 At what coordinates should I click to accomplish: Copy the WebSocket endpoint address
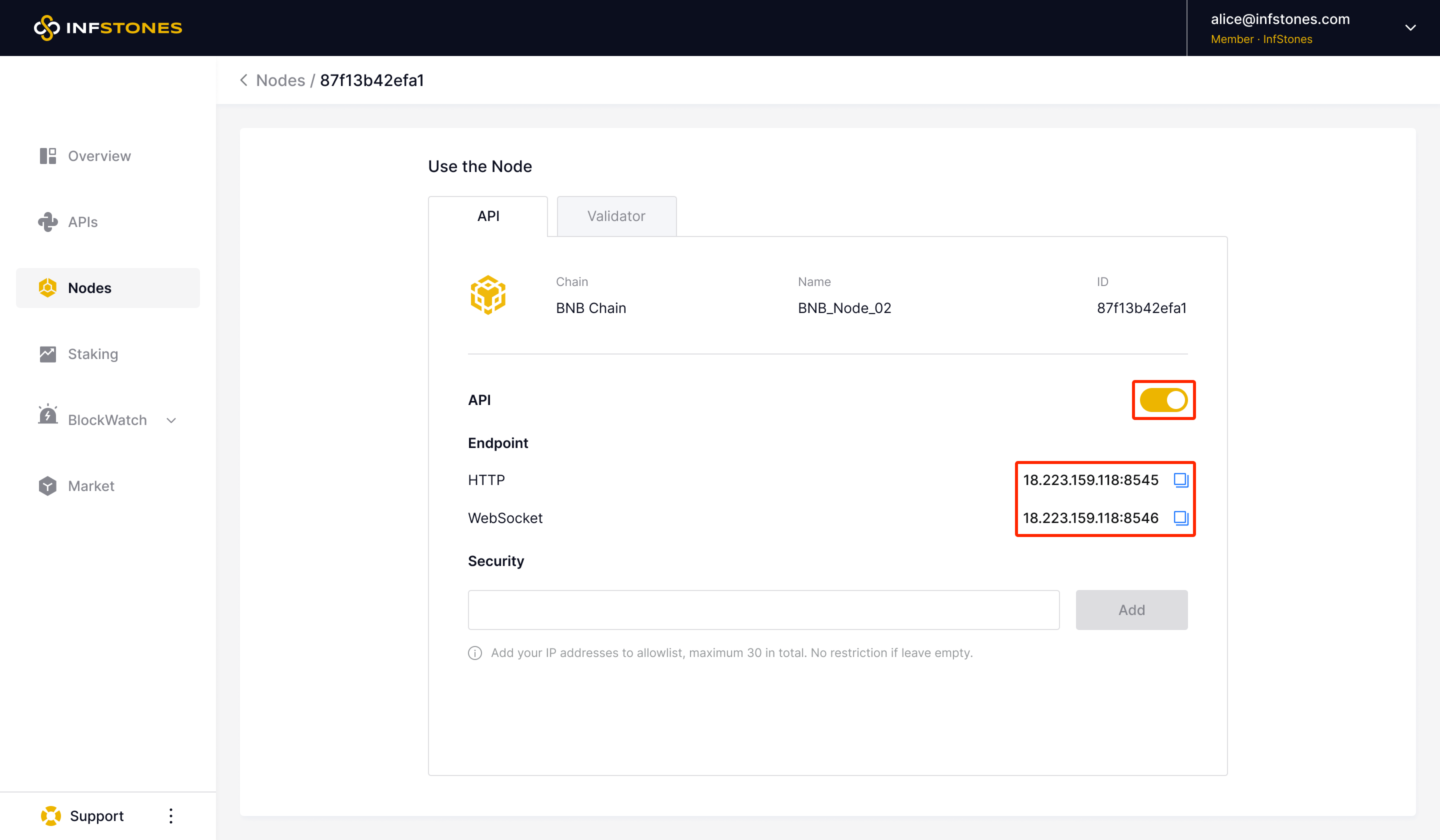point(1180,517)
